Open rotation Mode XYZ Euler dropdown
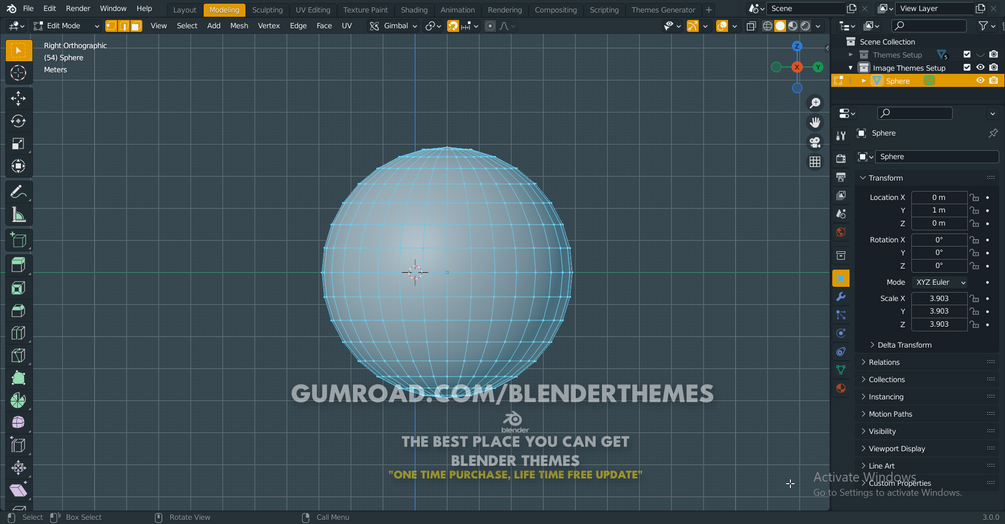Viewport: 1005px width, 524px height. 940,282
